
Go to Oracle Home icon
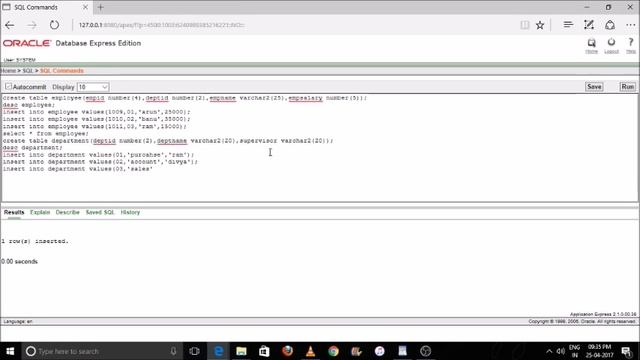pyautogui.click(x=591, y=45)
